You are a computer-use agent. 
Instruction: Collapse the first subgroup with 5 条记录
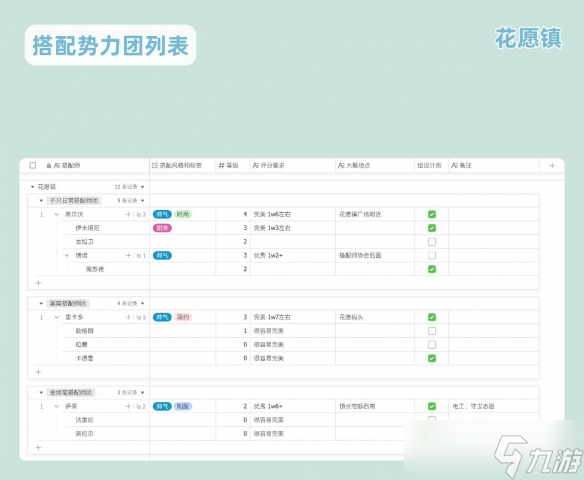41,201
